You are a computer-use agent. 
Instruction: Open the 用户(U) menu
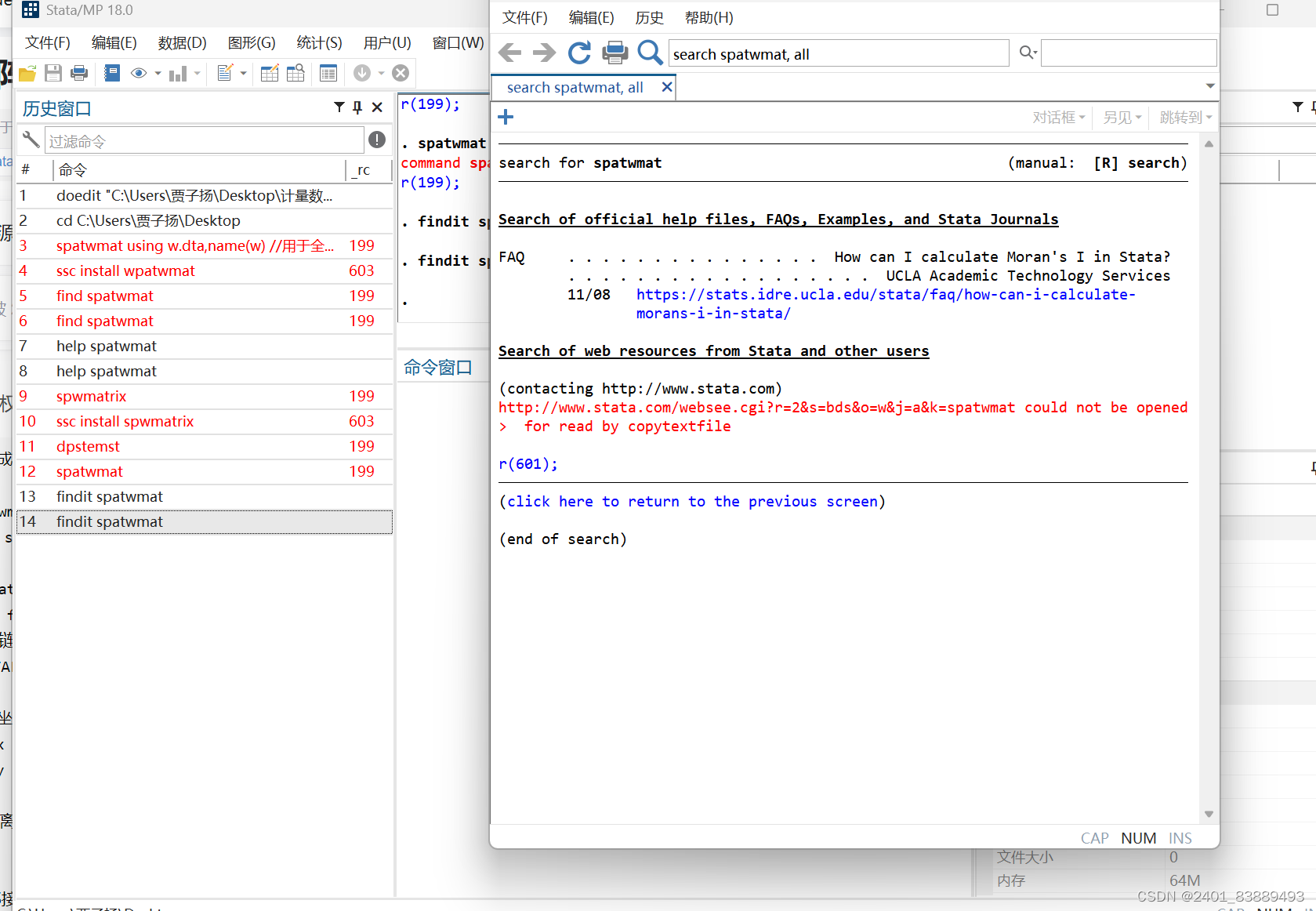click(x=387, y=42)
